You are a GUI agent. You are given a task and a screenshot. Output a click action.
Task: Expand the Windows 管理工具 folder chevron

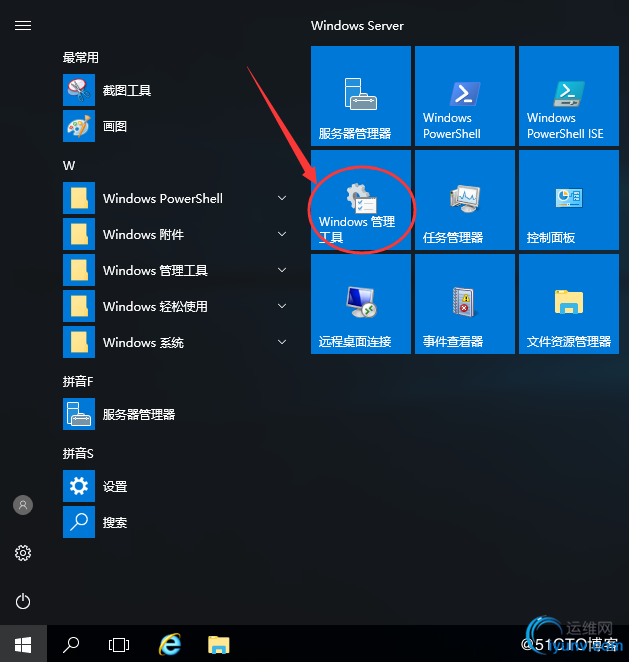282,270
